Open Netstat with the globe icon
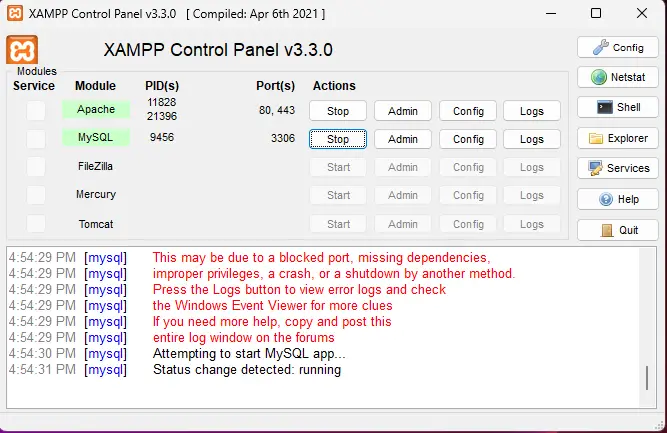This screenshot has width=667, height=433. [x=618, y=77]
